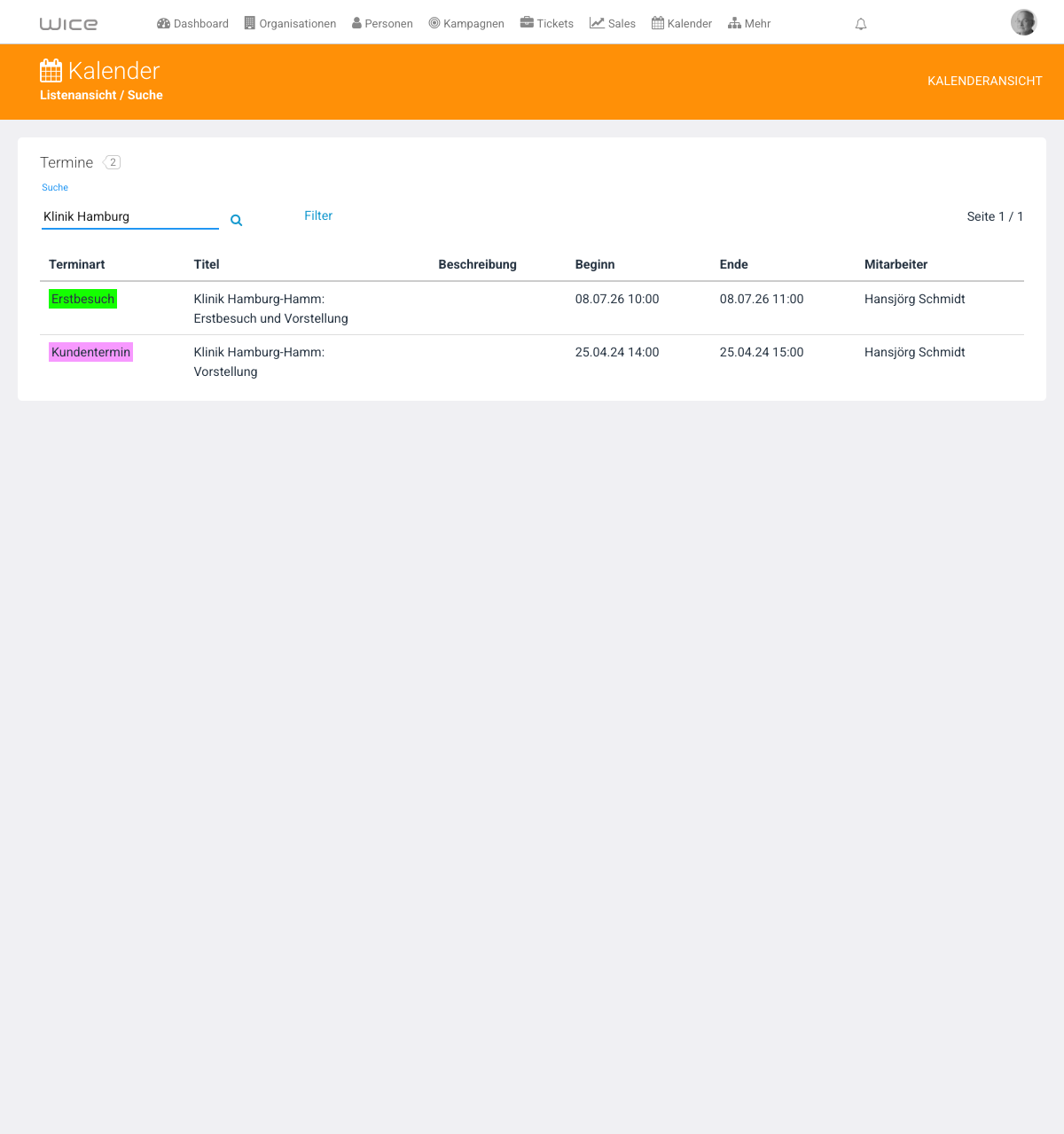Image resolution: width=1064 pixels, height=1134 pixels.
Task: Click the search magnifier icon
Action: tap(237, 220)
